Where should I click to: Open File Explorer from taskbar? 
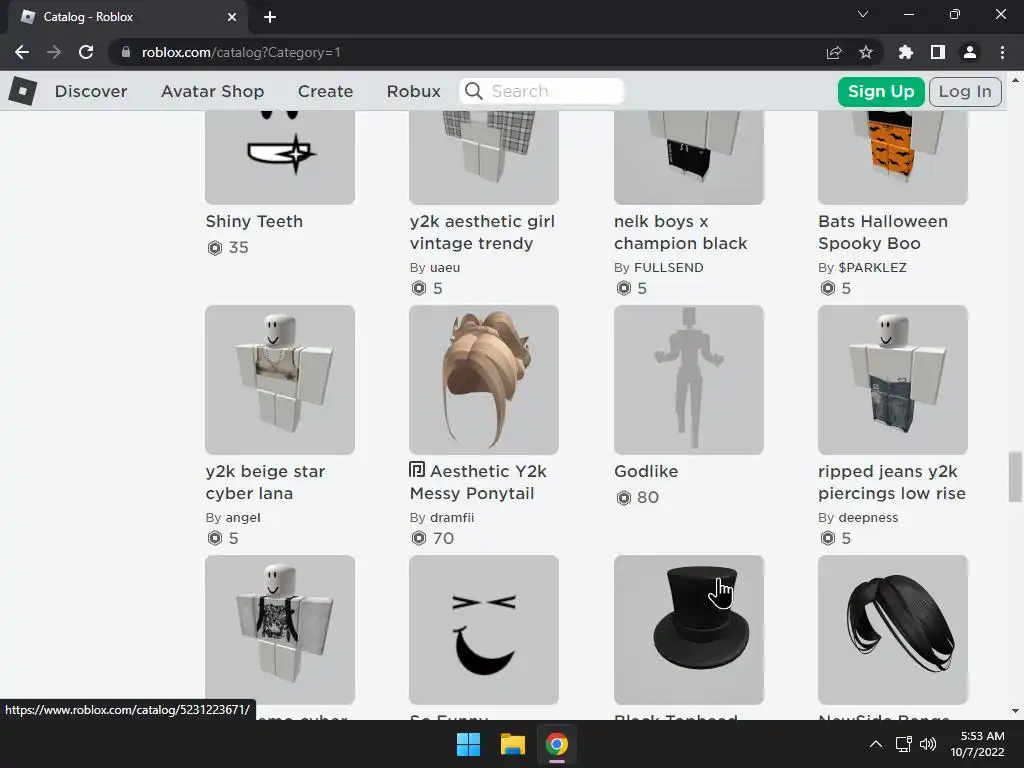pos(513,744)
